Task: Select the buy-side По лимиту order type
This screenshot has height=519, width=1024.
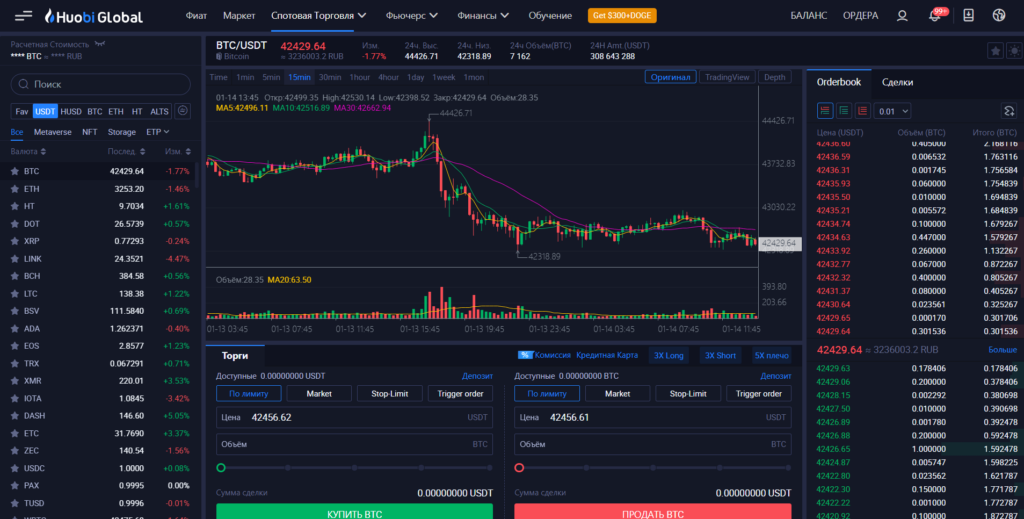Action: pyautogui.click(x=248, y=394)
